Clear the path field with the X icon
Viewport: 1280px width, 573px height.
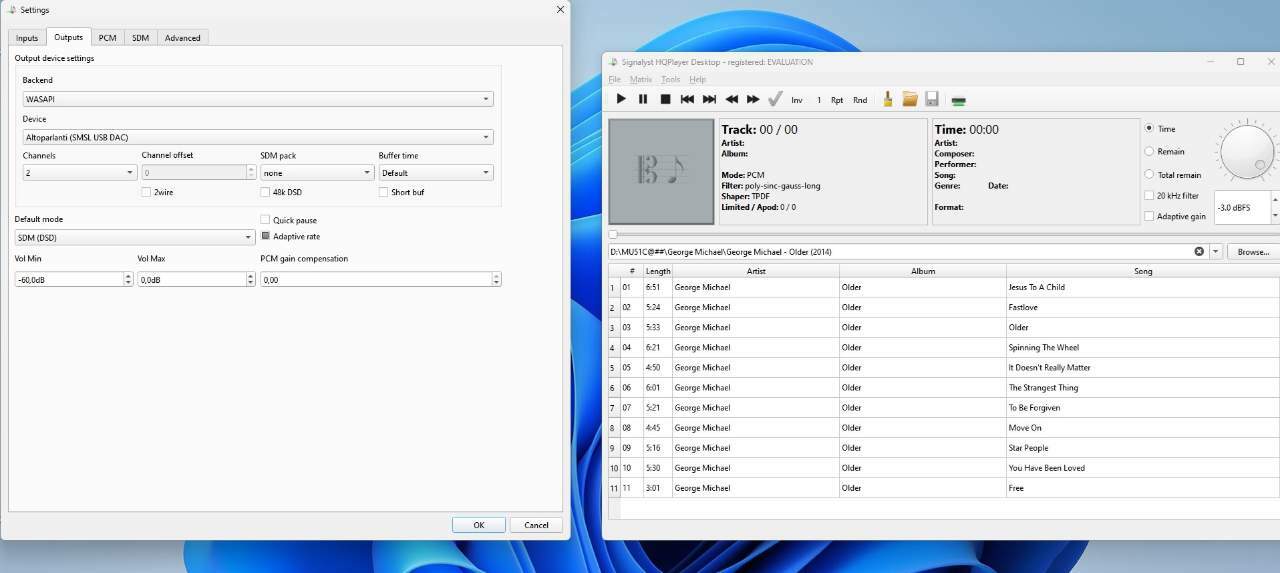click(x=1199, y=251)
